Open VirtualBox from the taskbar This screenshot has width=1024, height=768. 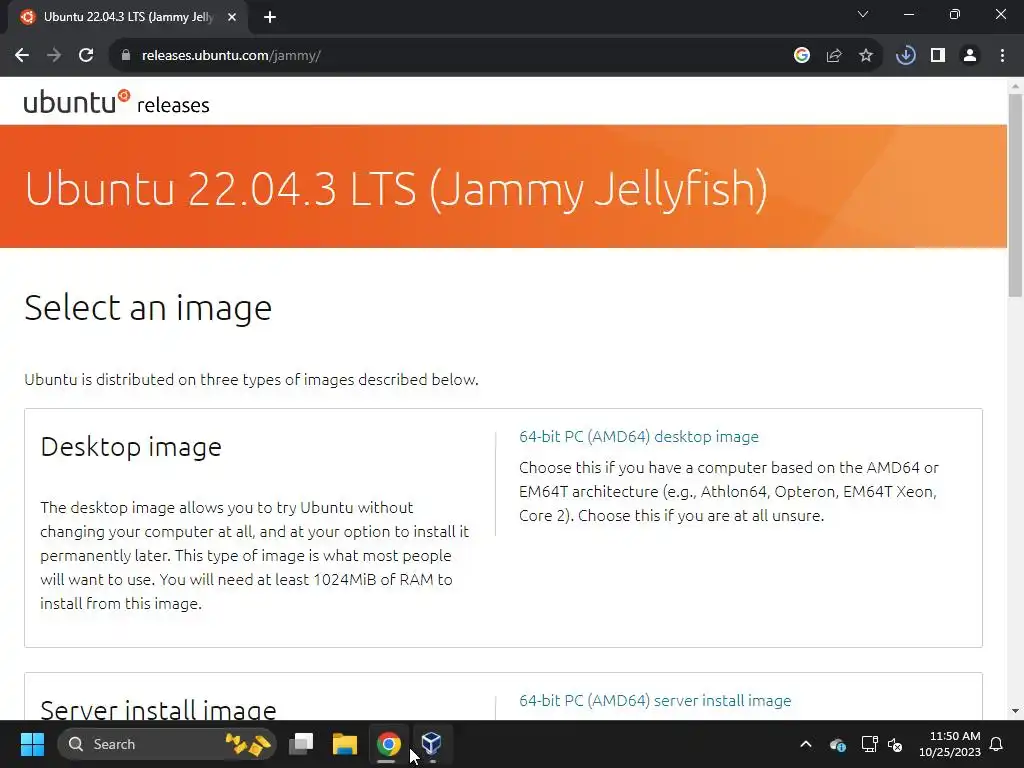(x=431, y=744)
